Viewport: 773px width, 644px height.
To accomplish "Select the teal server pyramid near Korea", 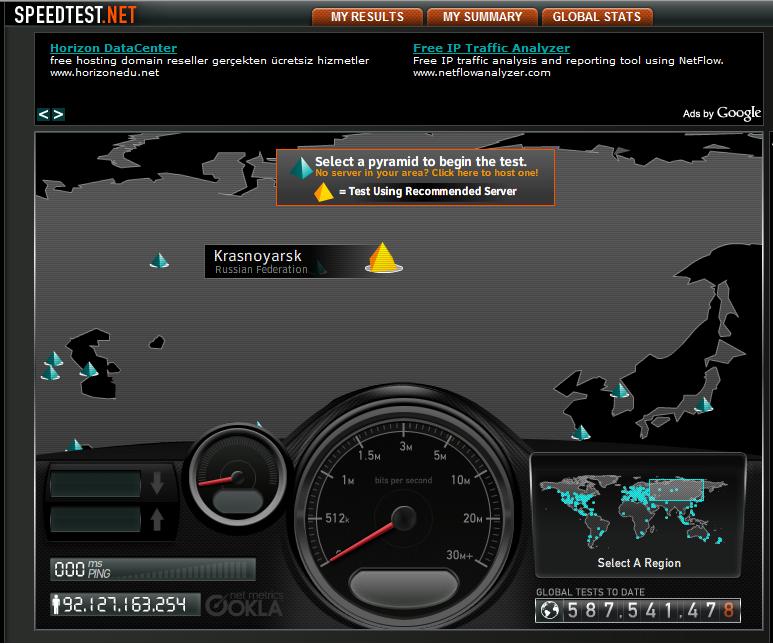I will coord(620,389).
